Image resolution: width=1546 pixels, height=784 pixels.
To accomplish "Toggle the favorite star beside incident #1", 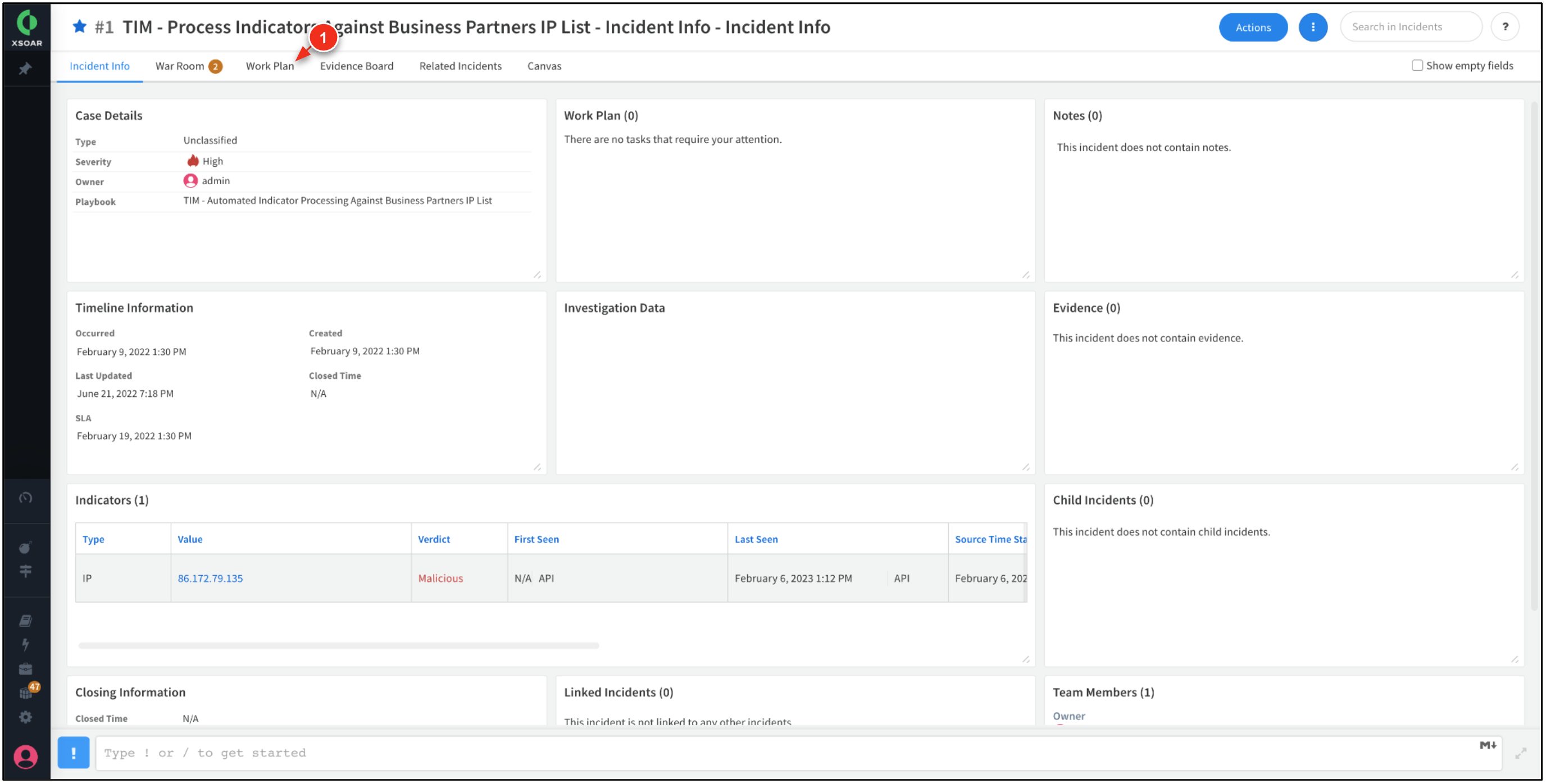I will tap(79, 26).
